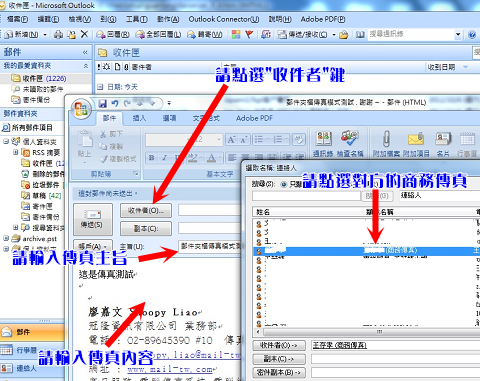480x381 pixels.
Task: Click the Check Names icon
Action: point(349,138)
